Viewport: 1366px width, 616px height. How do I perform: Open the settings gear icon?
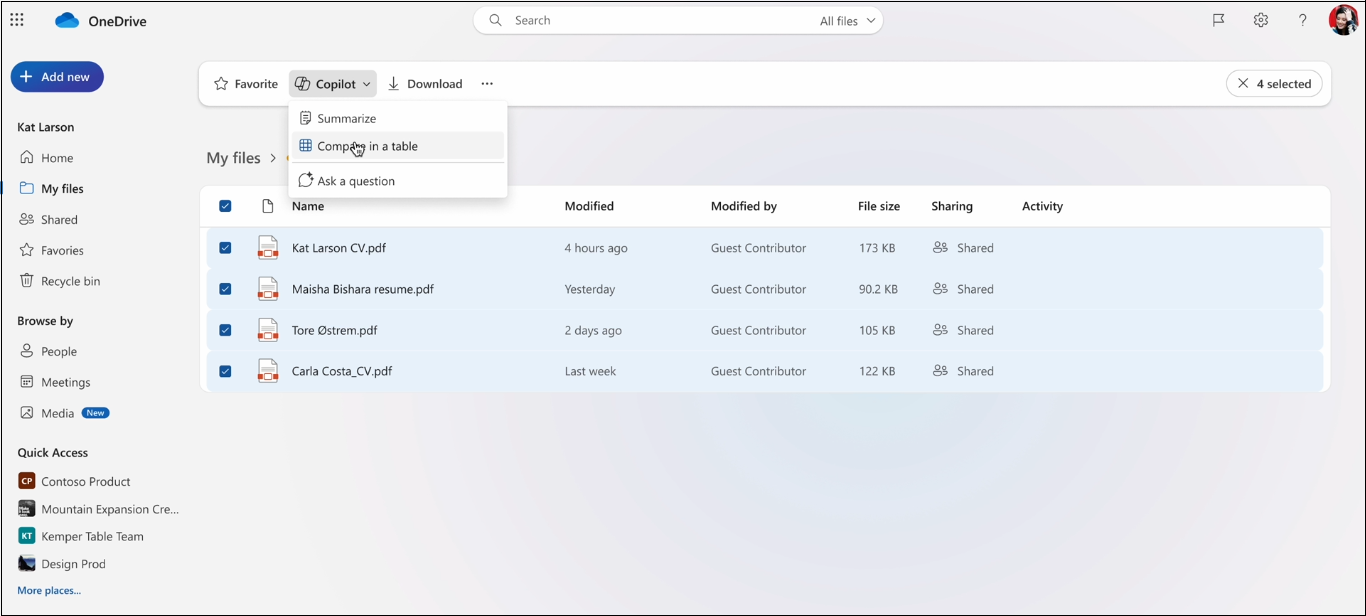pyautogui.click(x=1260, y=20)
